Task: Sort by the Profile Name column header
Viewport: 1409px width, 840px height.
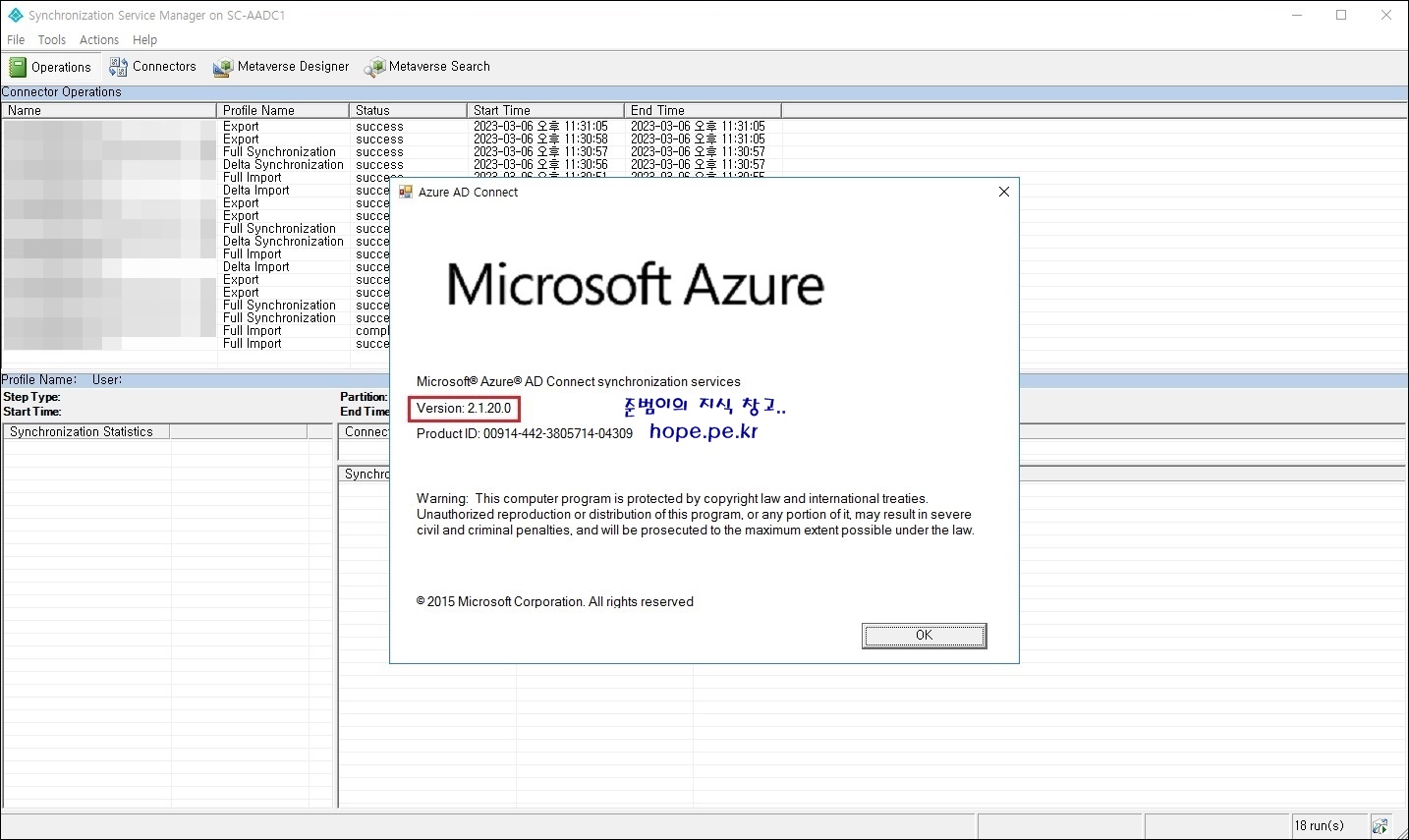Action: (283, 110)
